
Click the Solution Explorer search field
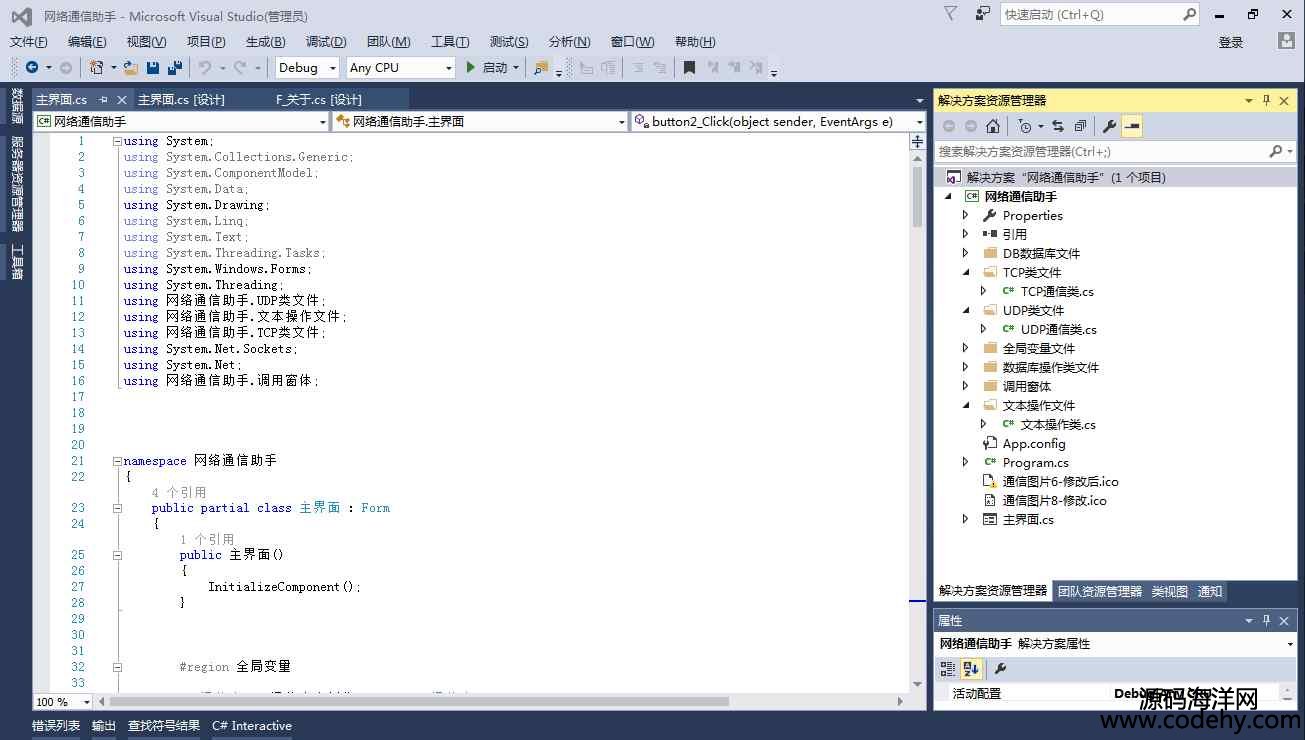(x=1116, y=151)
